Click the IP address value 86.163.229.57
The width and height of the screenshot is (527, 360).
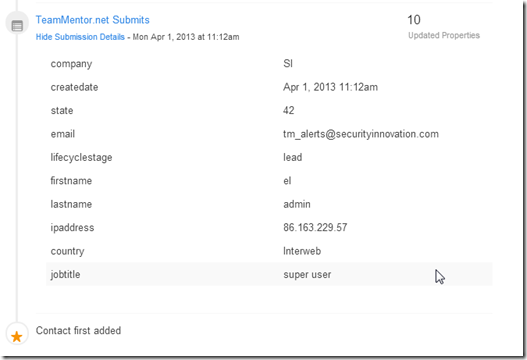pos(315,227)
